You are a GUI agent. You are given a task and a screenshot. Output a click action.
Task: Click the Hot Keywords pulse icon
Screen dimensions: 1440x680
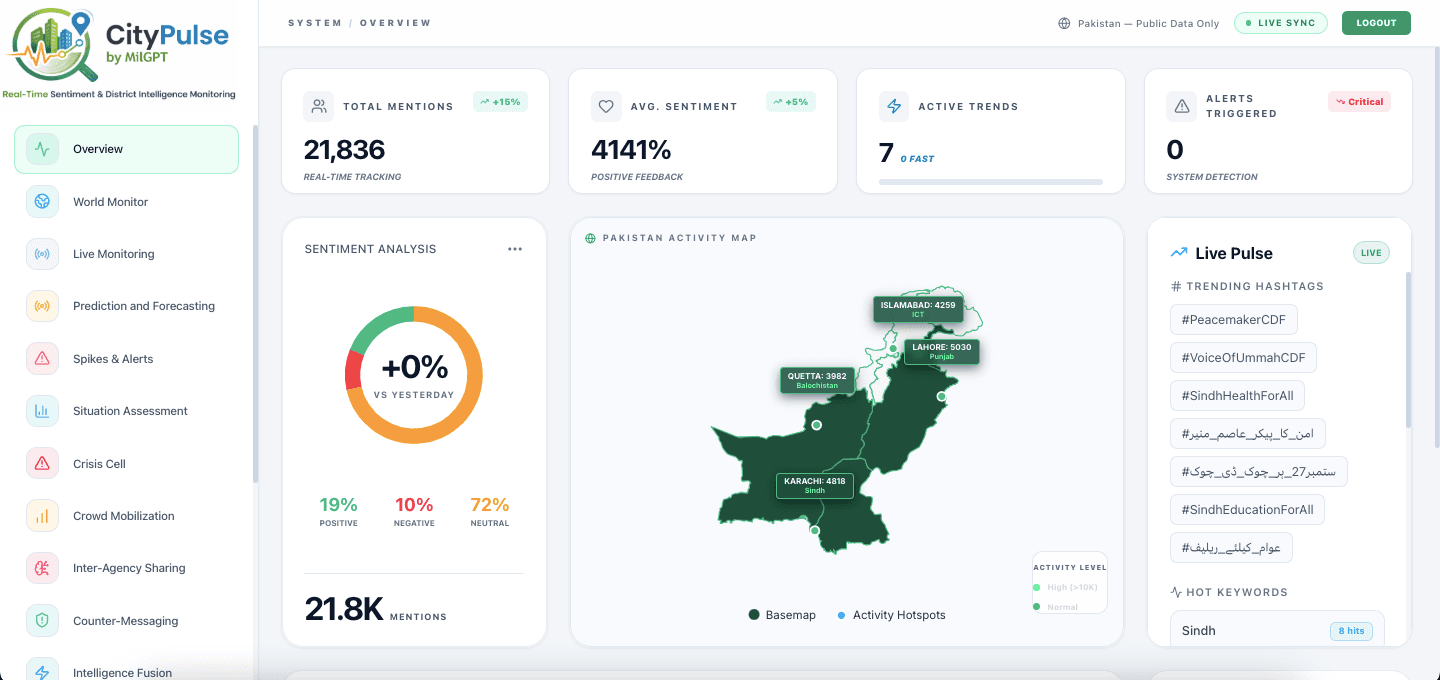pyautogui.click(x=1176, y=592)
